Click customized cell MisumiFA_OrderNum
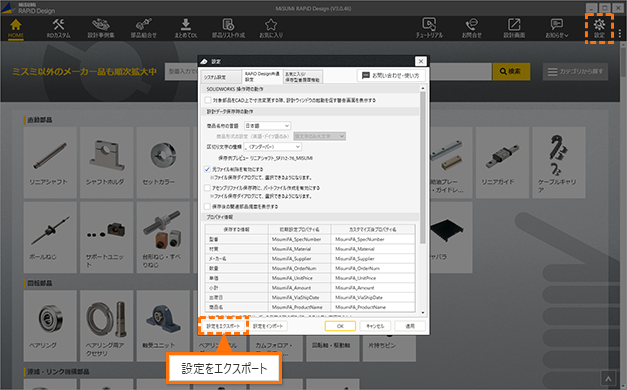 click(373, 268)
